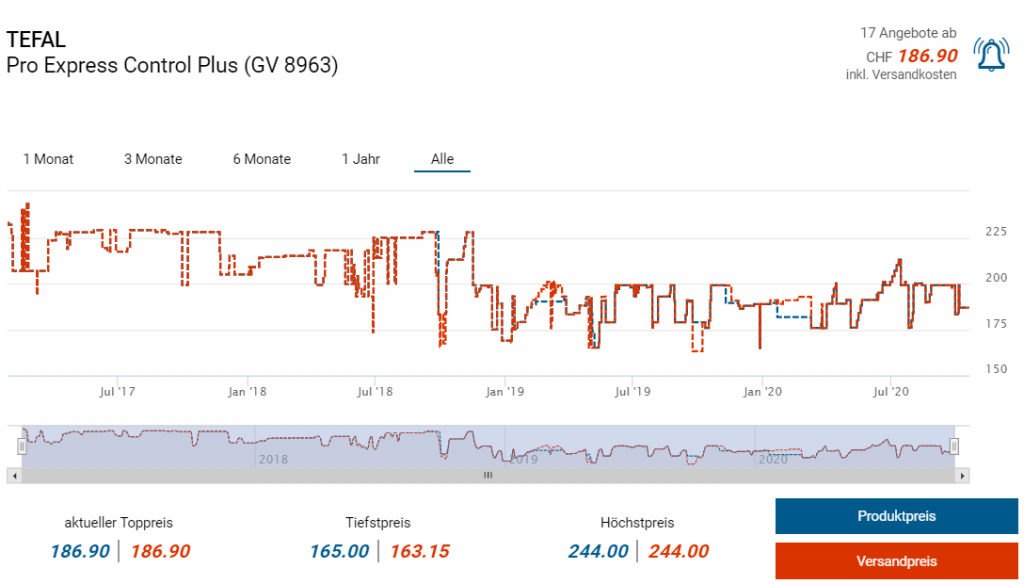Click the Jul '18 axis label
Screen dimensions: 1024x584
click(376, 392)
